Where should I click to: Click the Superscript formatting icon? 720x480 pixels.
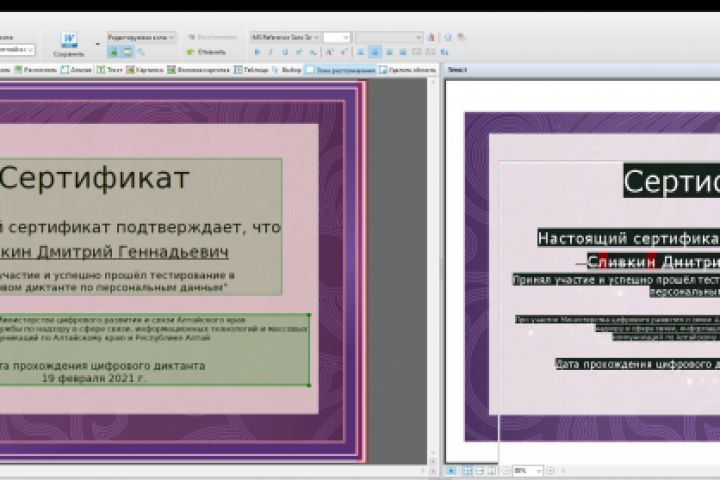click(x=300, y=52)
